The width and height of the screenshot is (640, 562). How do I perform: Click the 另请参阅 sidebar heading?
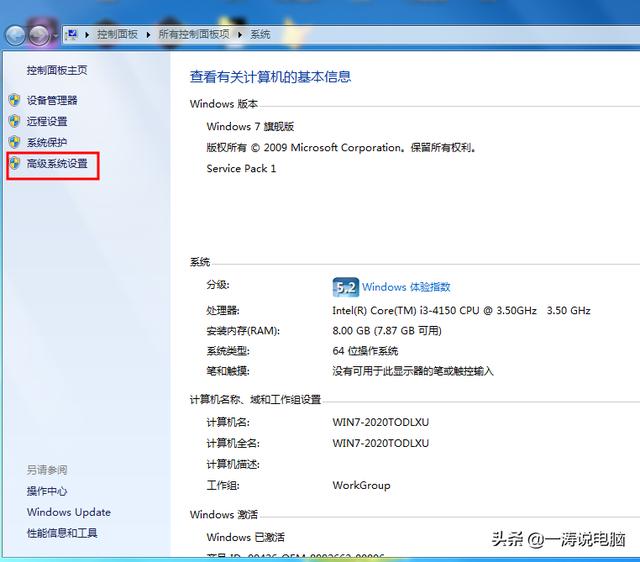47,470
